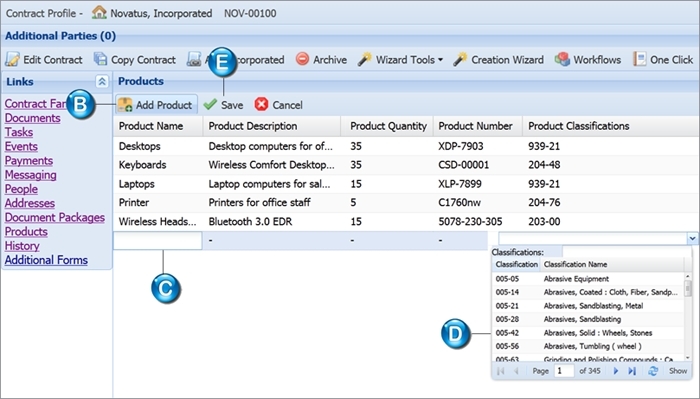700x399 pixels.
Task: Open the Additional Forms link
Action: [46, 260]
